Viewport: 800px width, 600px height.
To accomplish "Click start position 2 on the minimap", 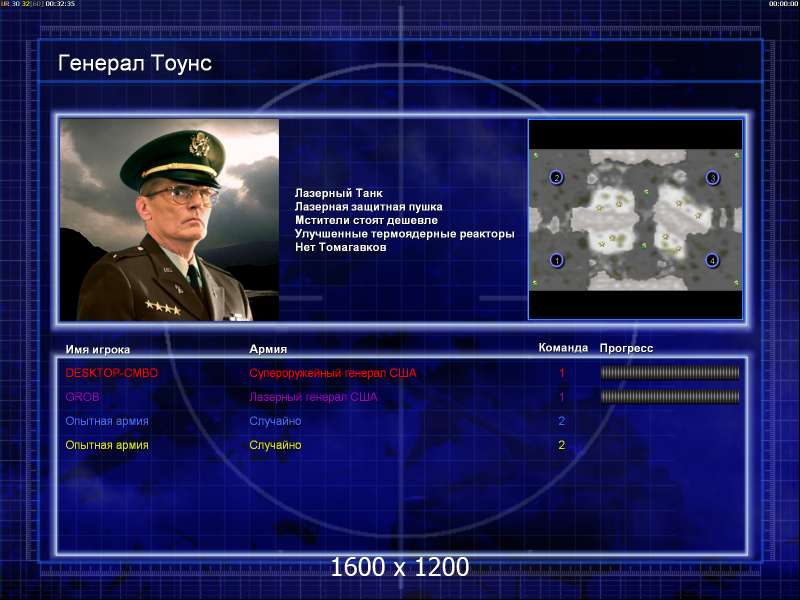I will (557, 178).
